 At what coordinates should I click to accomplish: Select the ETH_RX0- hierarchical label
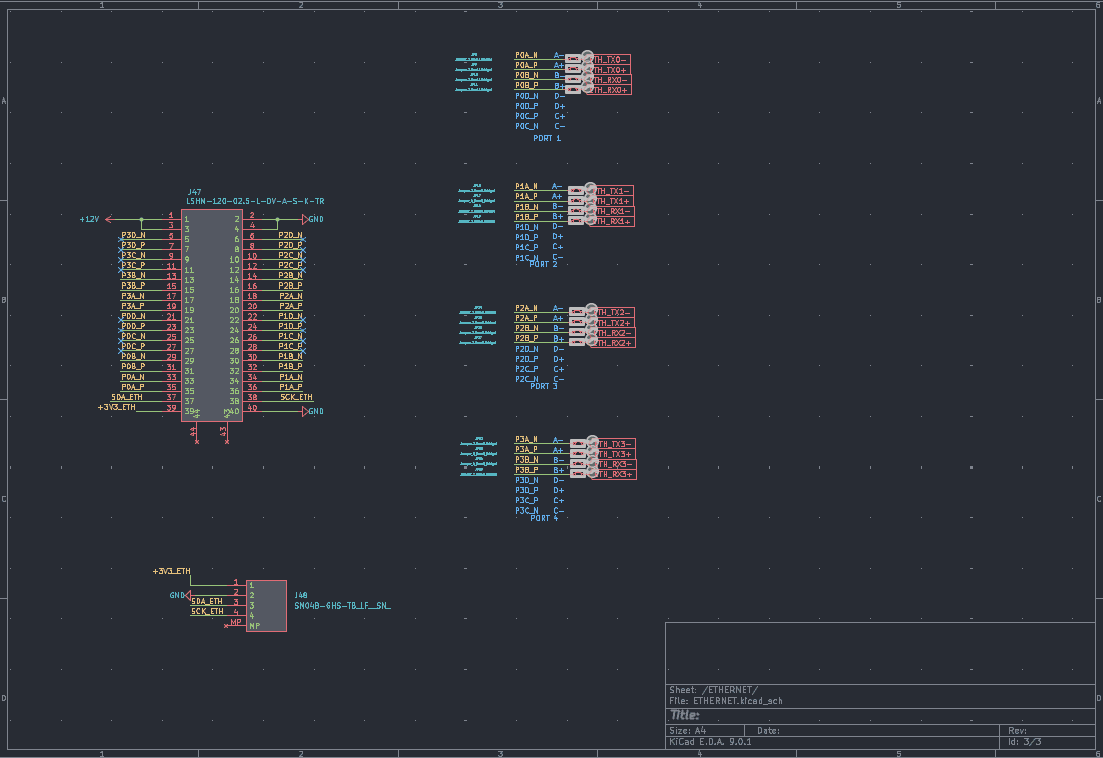coord(610,80)
